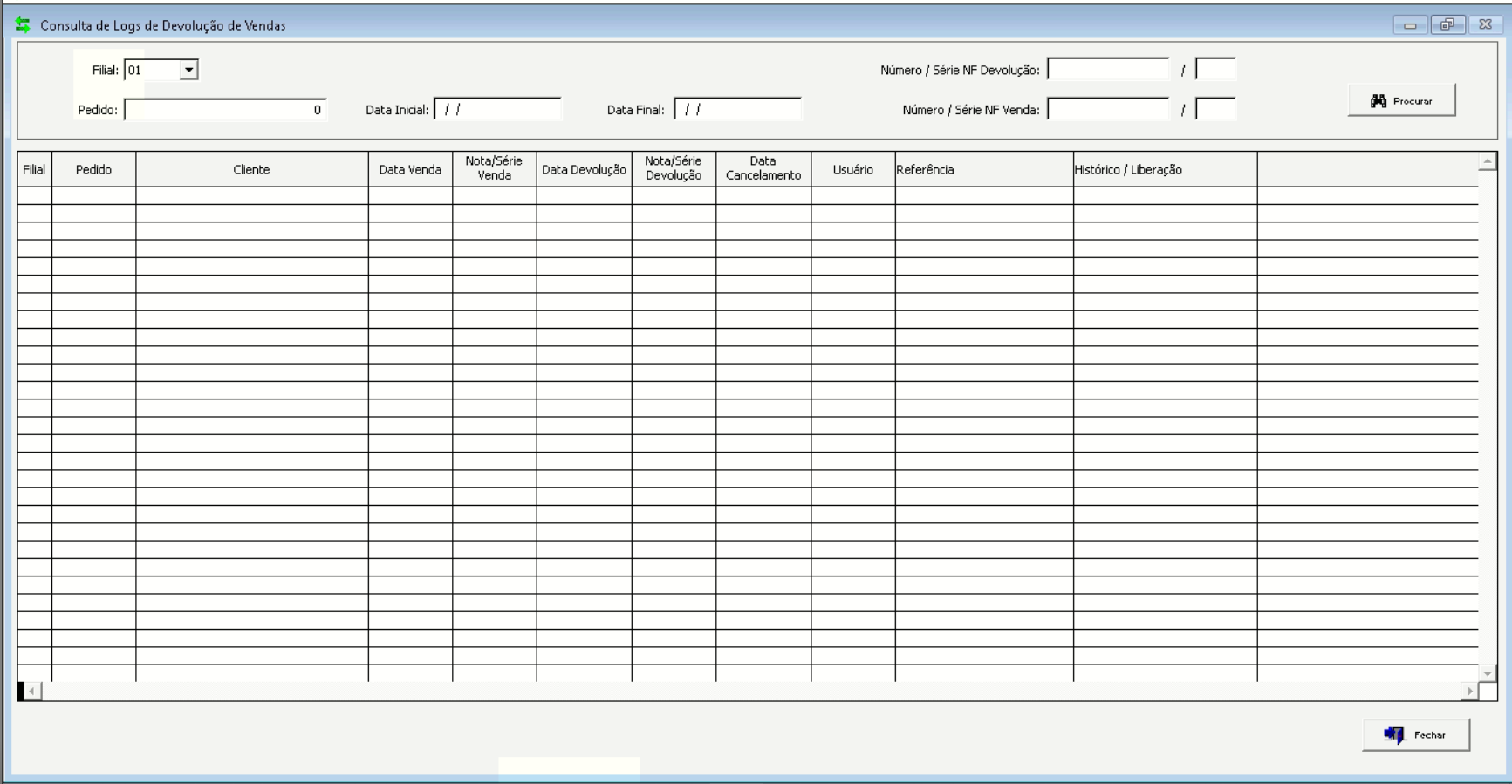Click the Pedido number field
This screenshot has width=1512, height=784.
pyautogui.click(x=225, y=110)
